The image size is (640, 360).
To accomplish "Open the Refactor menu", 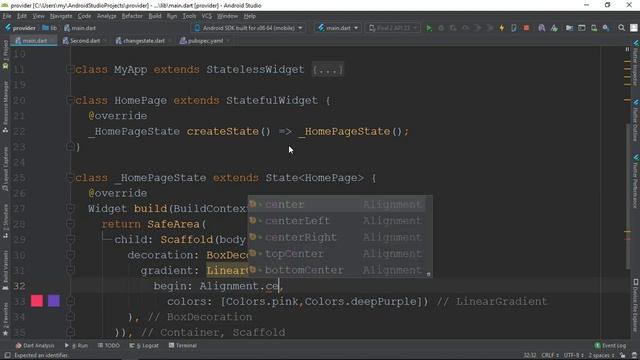I will coord(132,16).
